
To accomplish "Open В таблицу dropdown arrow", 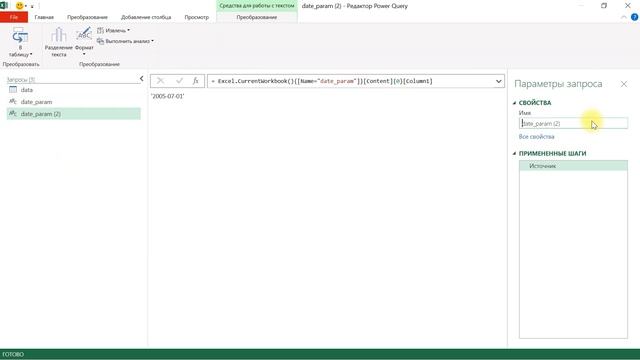I will [31, 55].
